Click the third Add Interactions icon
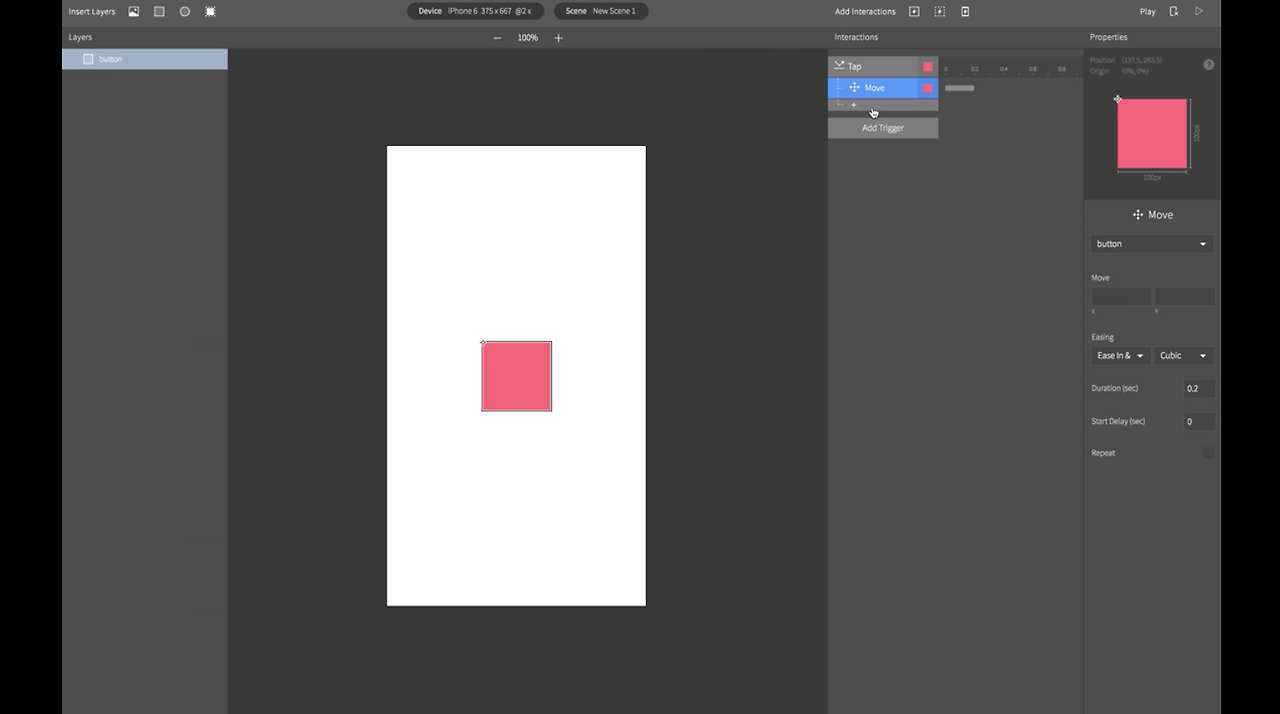1280x714 pixels. (x=965, y=12)
